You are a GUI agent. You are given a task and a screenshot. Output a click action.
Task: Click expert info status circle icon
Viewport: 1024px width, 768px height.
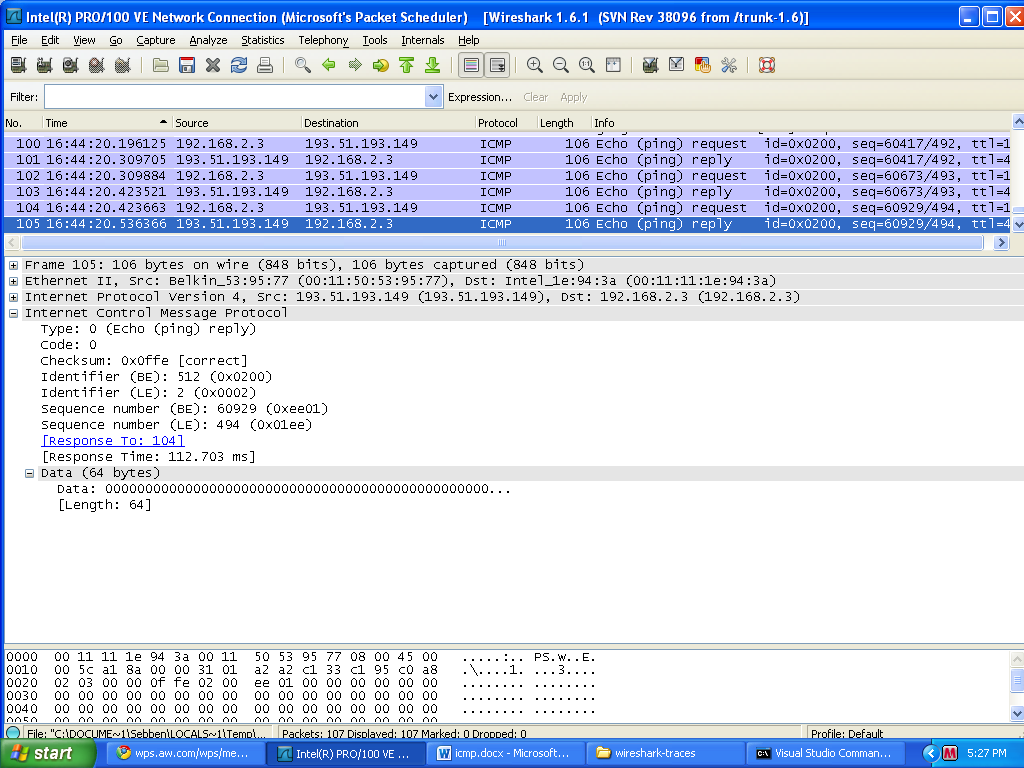(x=13, y=733)
